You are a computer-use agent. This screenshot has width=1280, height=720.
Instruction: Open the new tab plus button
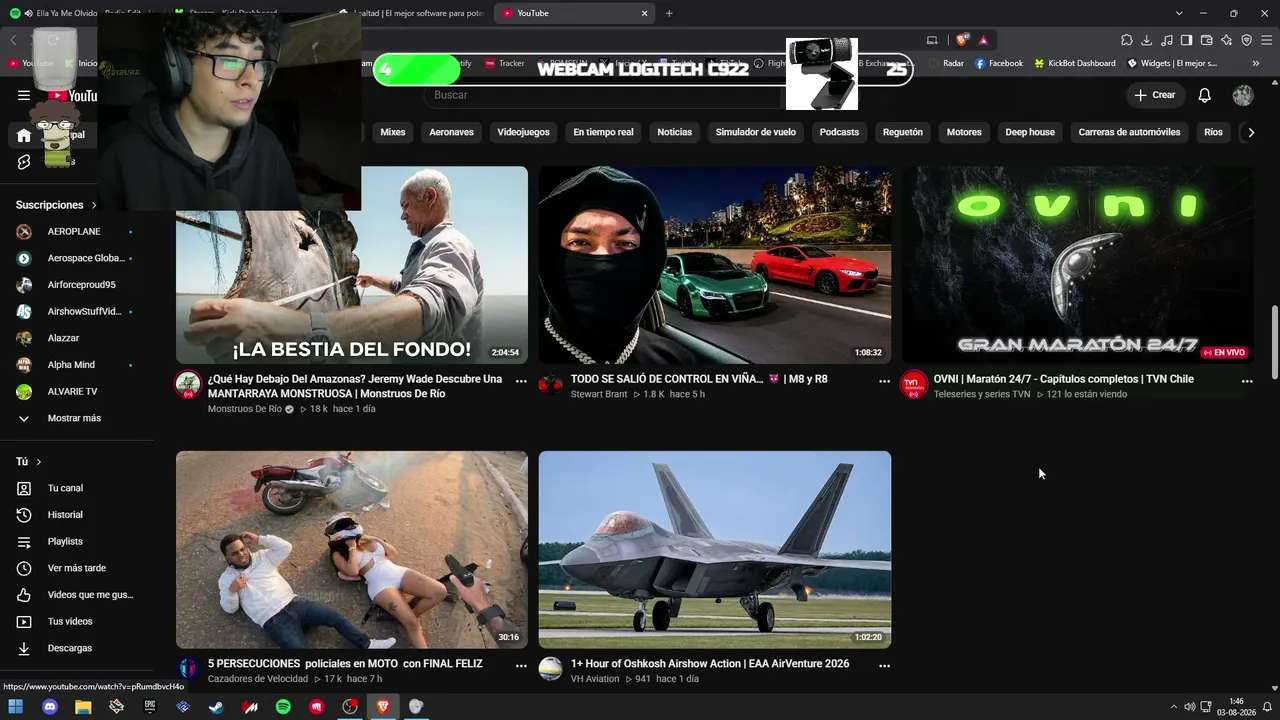click(669, 13)
